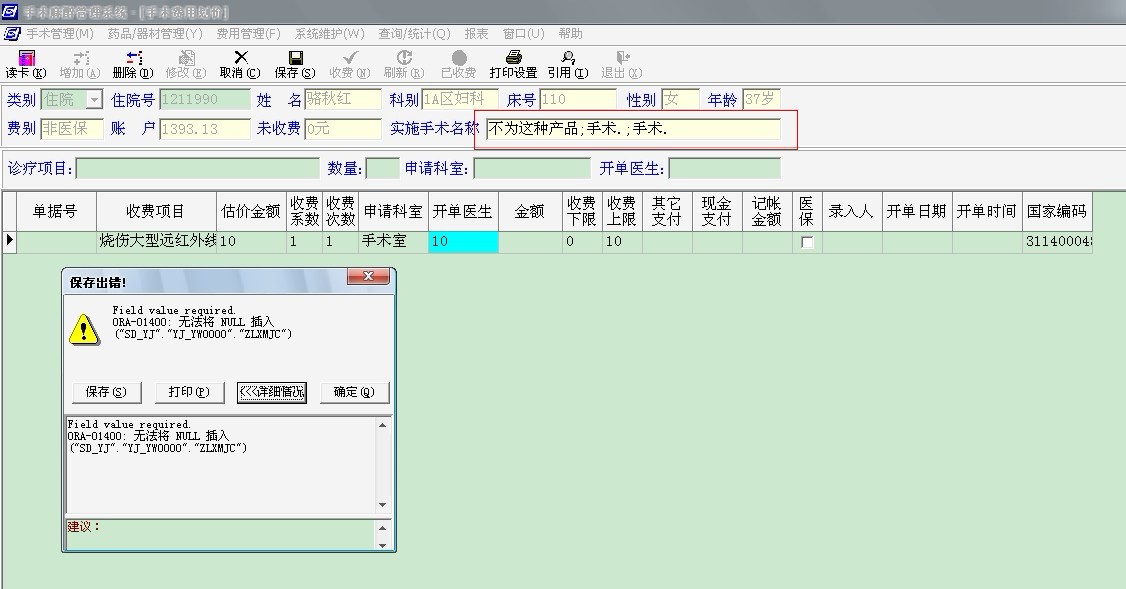This screenshot has width=1126, height=589.
Task: Click the 开单医生 input field above the table
Action: coord(725,169)
